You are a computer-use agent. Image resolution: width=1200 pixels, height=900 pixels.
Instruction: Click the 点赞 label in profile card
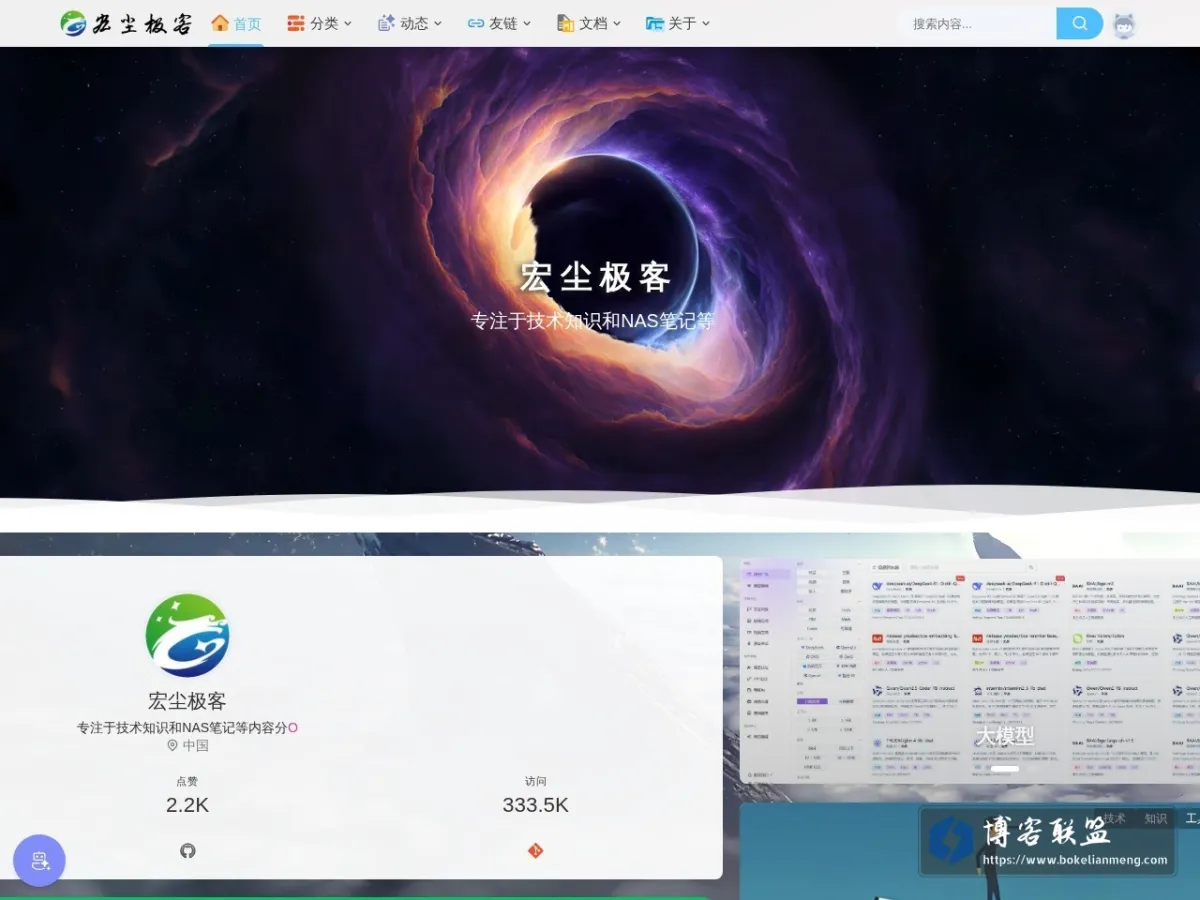click(x=187, y=781)
